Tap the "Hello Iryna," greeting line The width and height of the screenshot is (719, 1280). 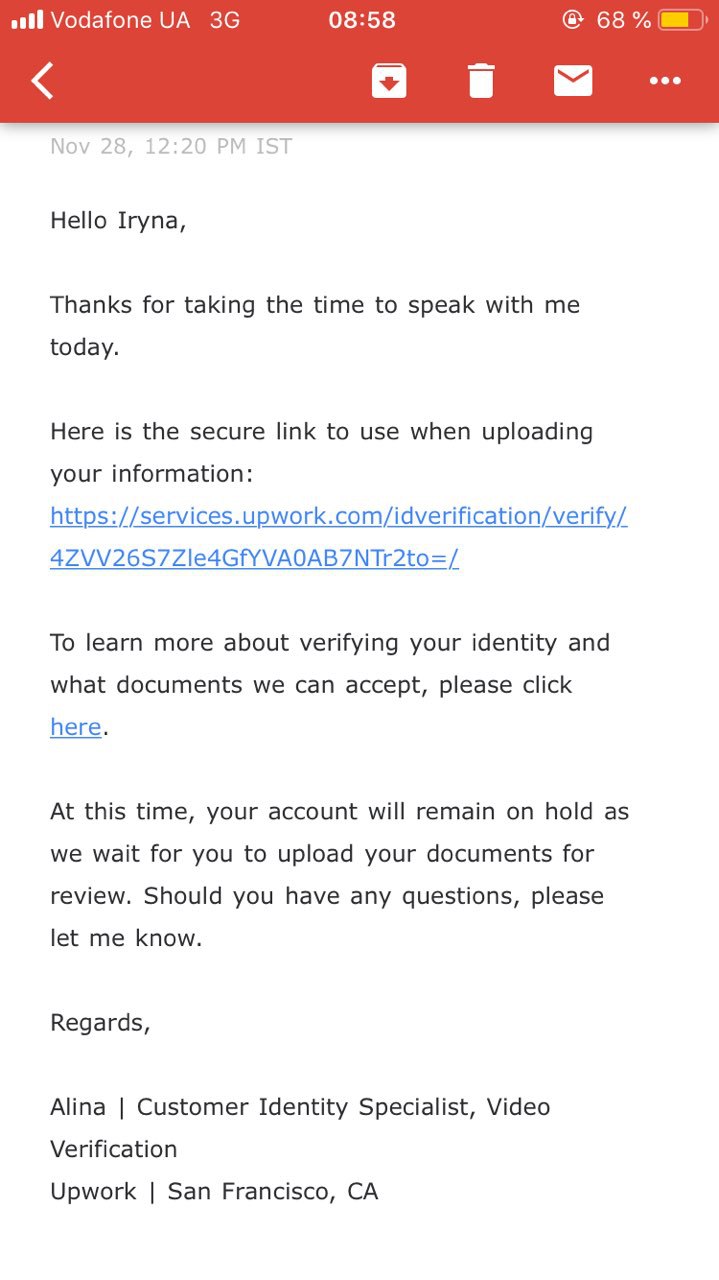pos(118,220)
